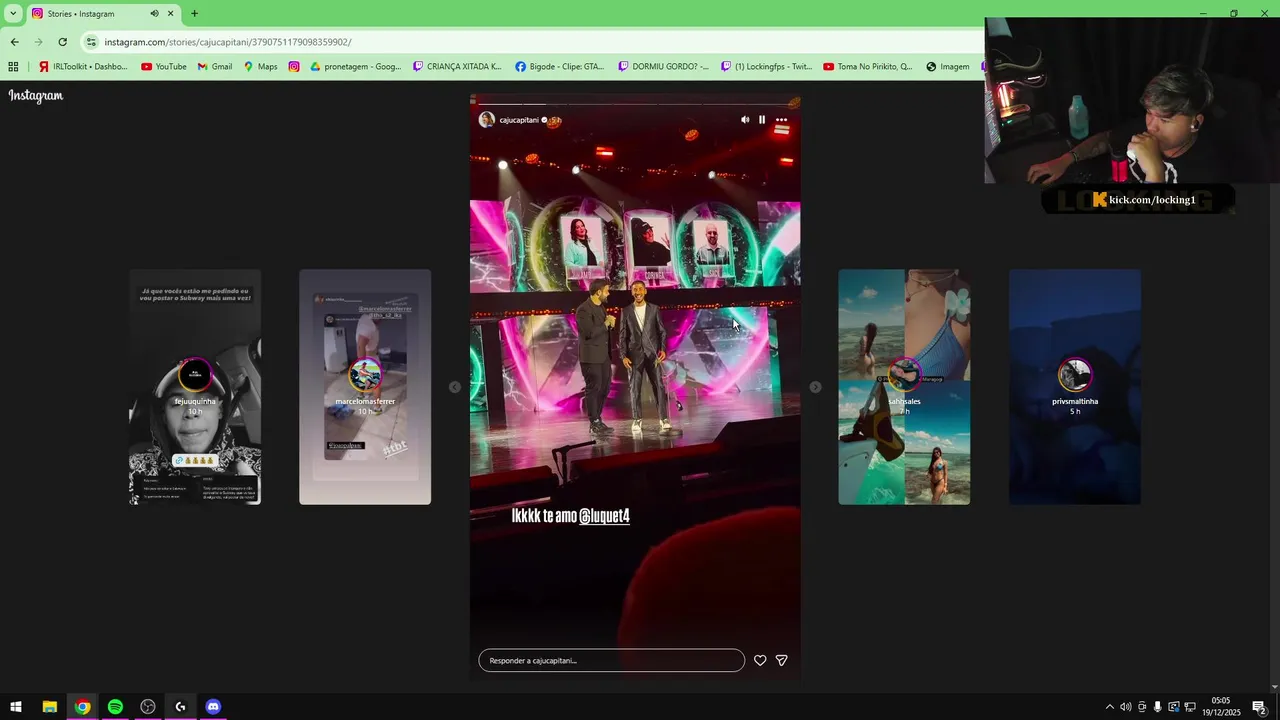The height and width of the screenshot is (720, 1280).
Task: Share the story via paper plane icon
Action: (x=782, y=661)
